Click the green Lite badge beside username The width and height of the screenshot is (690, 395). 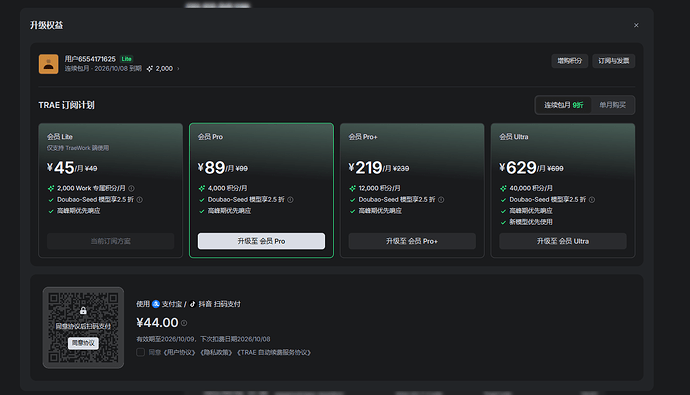[x=127, y=59]
